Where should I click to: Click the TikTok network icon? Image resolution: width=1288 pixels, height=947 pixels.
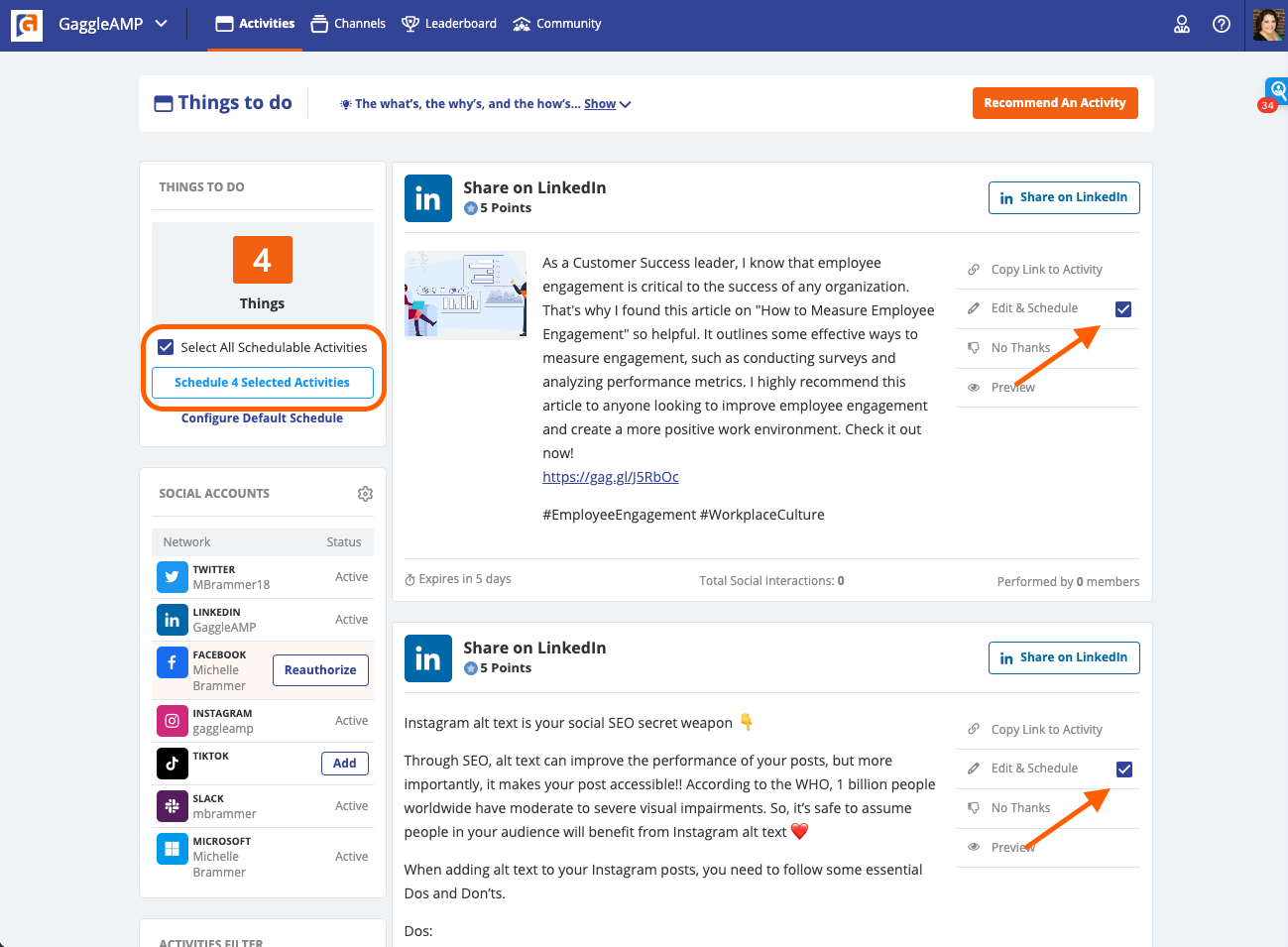point(173,764)
